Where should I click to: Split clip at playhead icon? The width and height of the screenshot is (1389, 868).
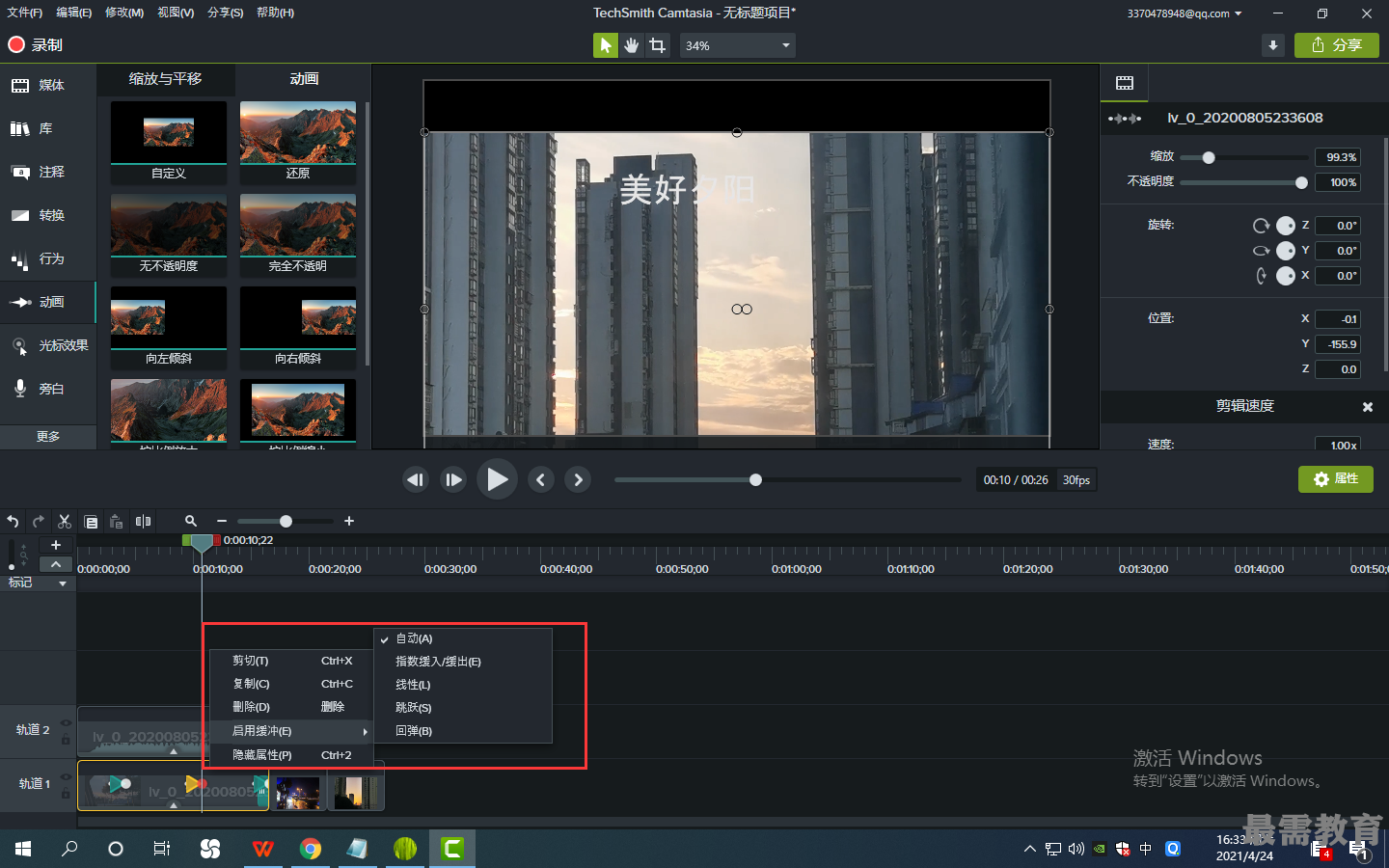pos(143,521)
